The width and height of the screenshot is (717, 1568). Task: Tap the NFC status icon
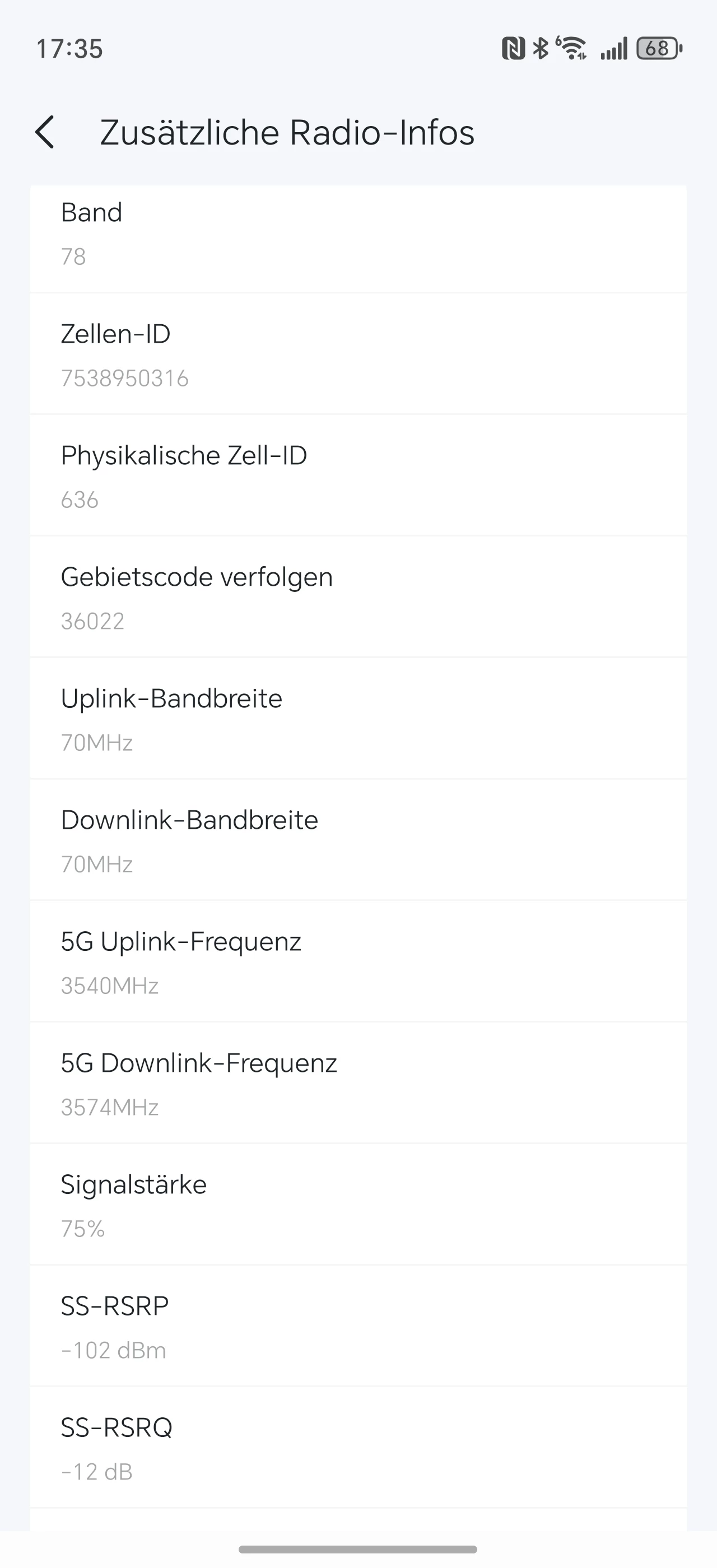click(x=513, y=48)
